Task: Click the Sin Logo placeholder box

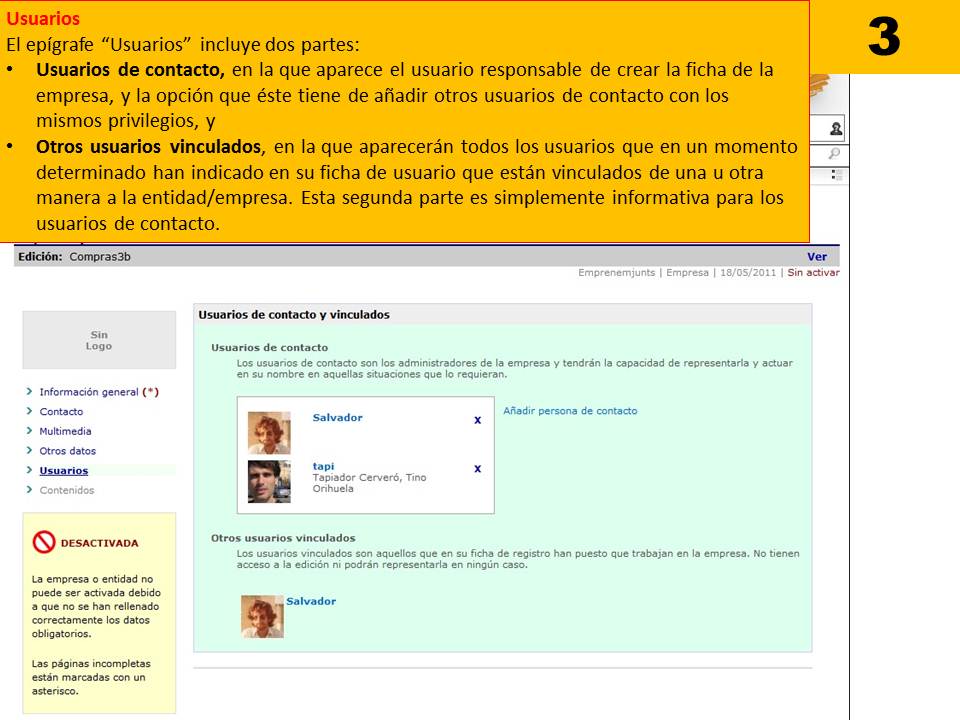Action: (98, 340)
